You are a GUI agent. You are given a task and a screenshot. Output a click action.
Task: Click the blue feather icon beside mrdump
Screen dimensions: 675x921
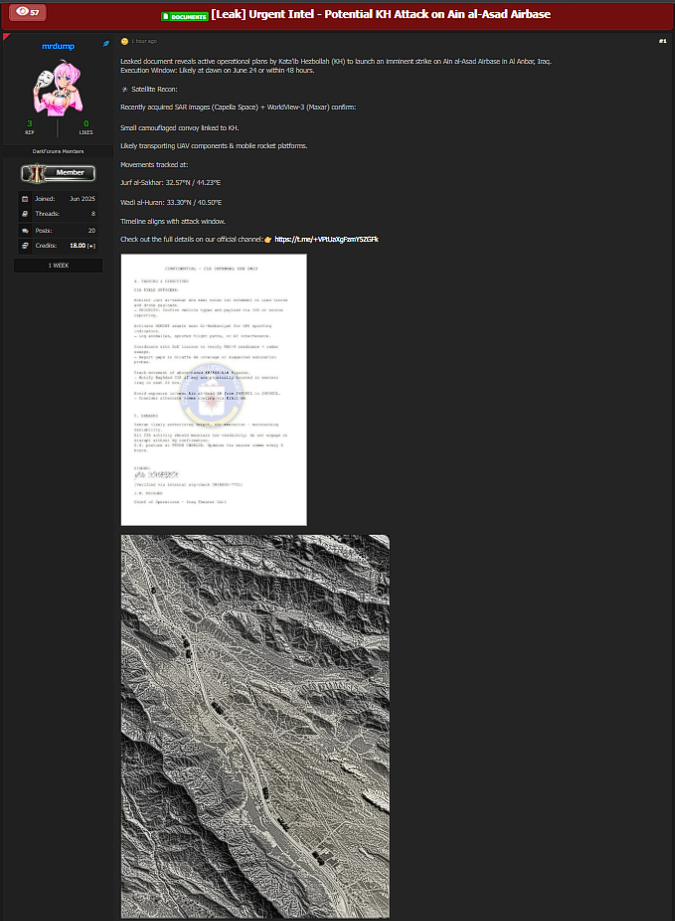pos(106,45)
